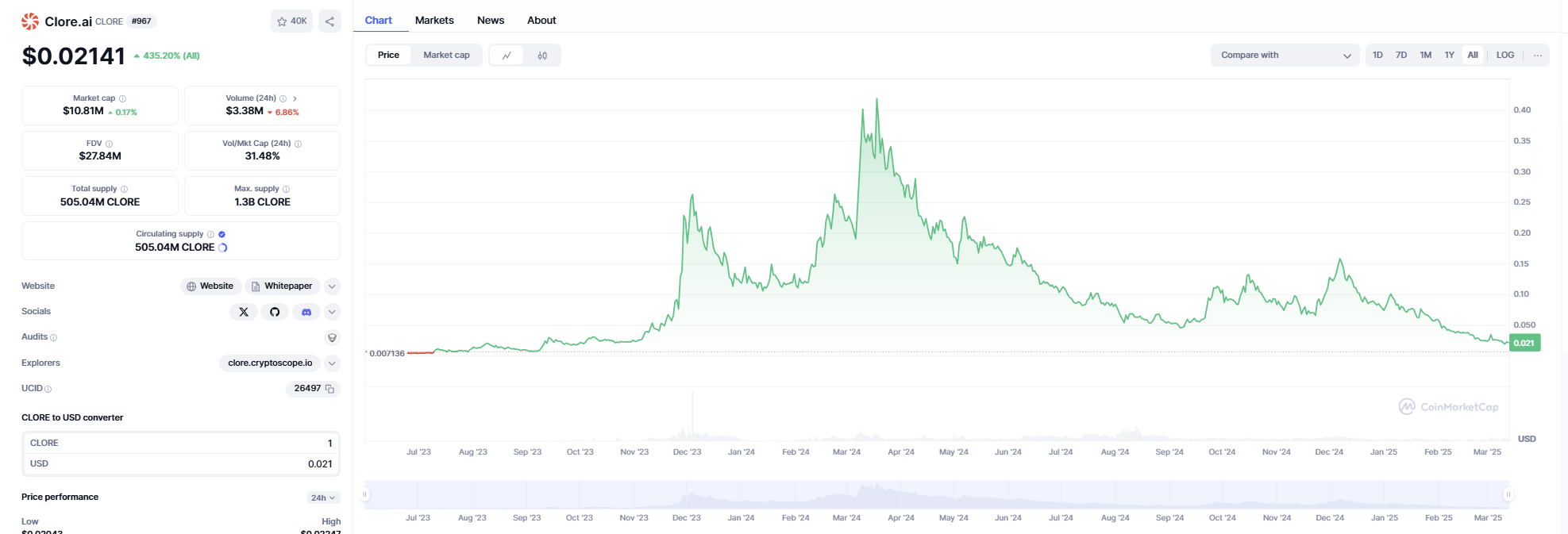This screenshot has height=534, width=1568.
Task: Select the 7D time range
Action: click(x=1401, y=56)
